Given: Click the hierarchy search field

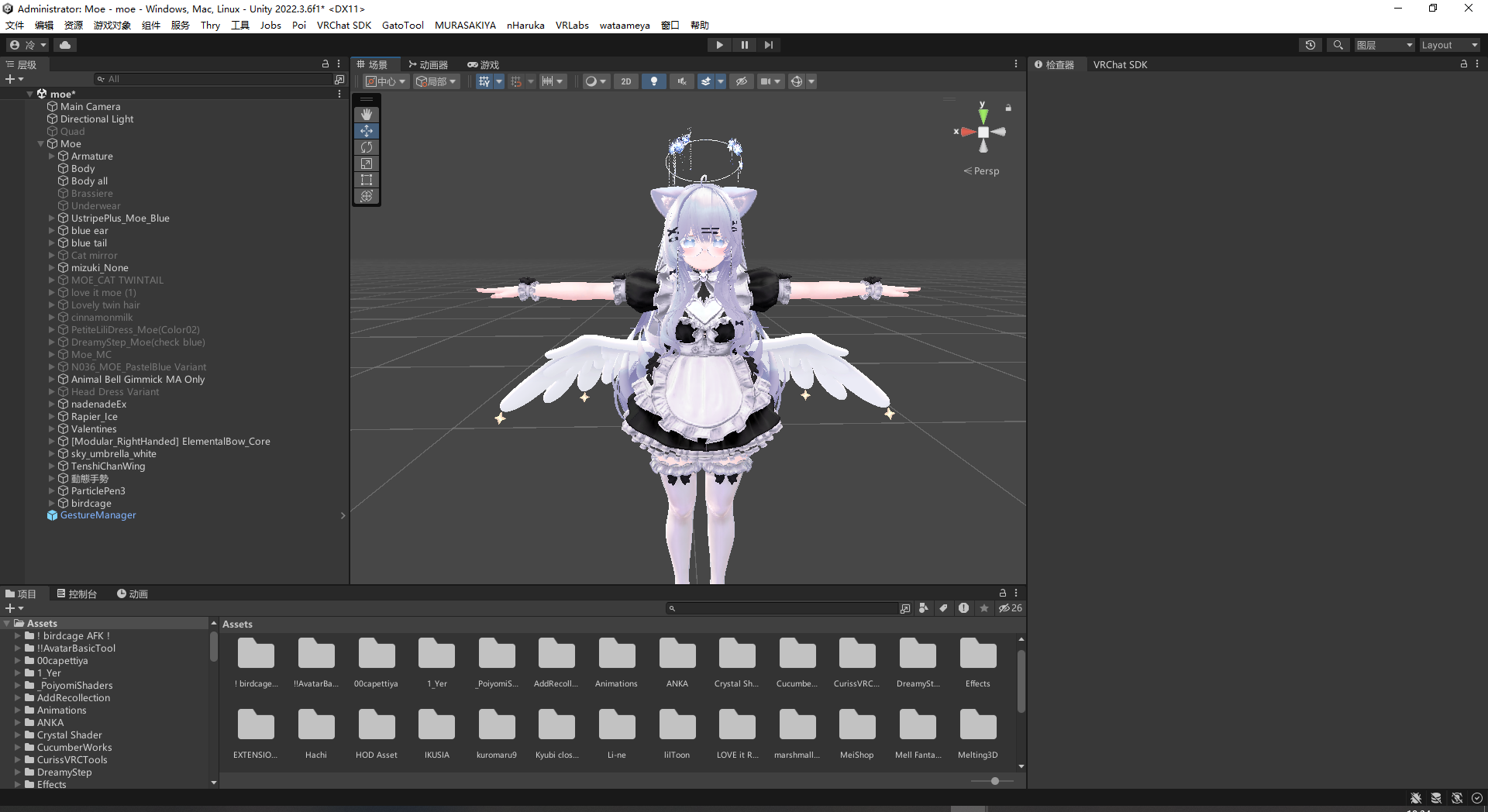Looking at the screenshot, I should (x=213, y=79).
